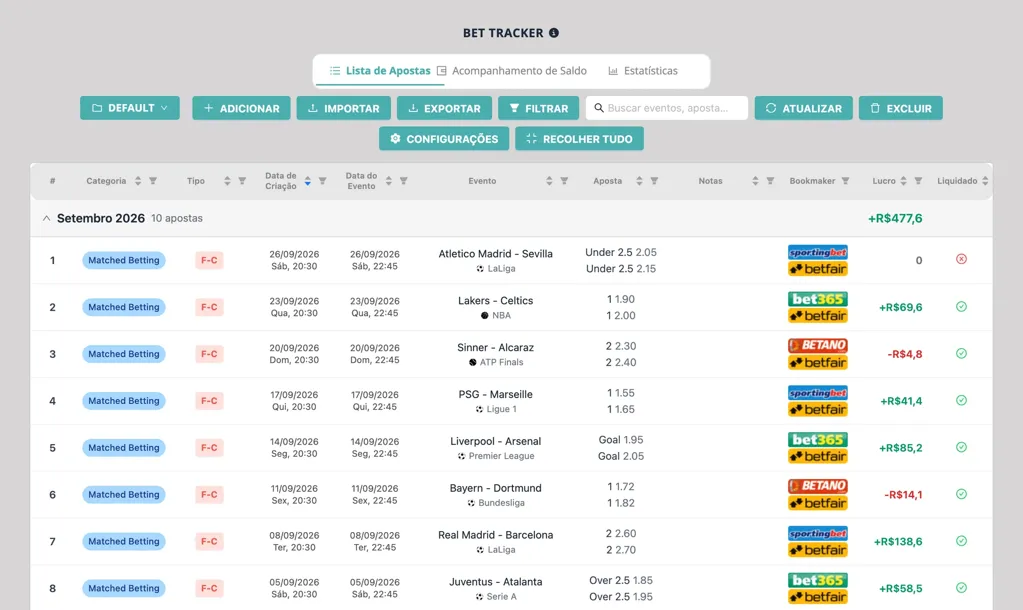Click bet365 logo in Liverpool - Arsenal row
Screen dimensions: 1023x610
coord(817,439)
